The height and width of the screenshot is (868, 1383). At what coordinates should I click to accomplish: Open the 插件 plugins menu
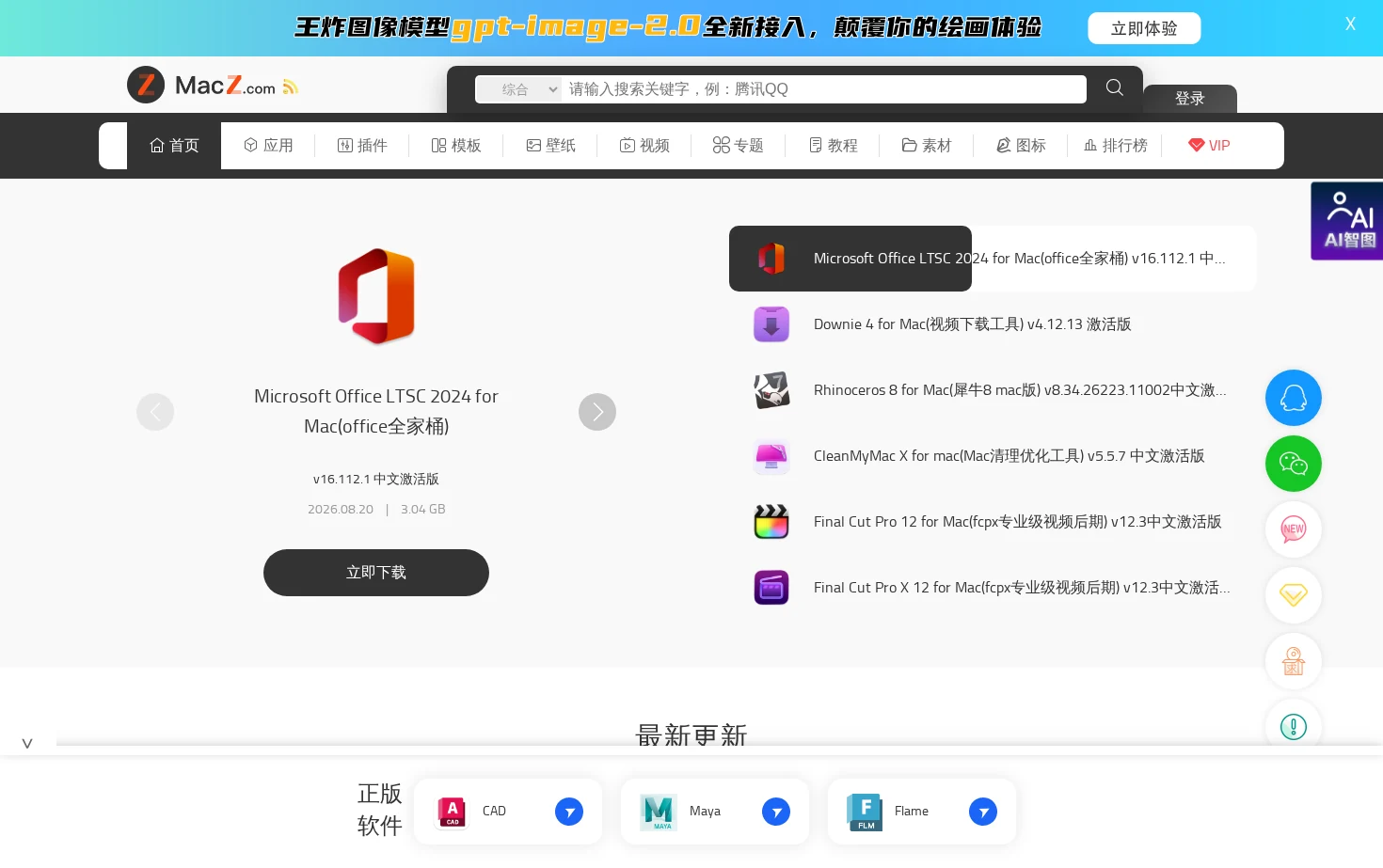click(x=362, y=146)
